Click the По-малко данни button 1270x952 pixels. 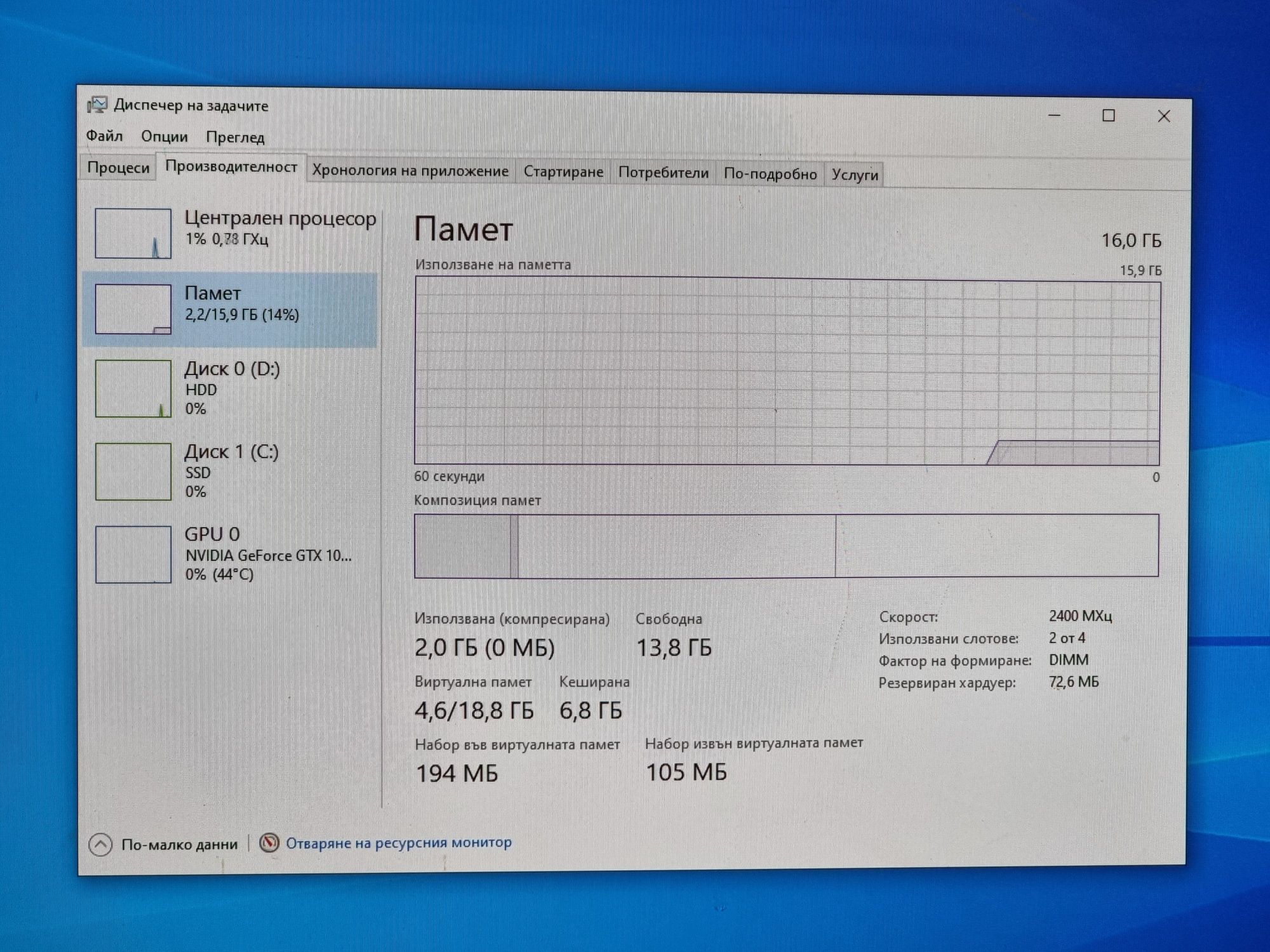(163, 844)
